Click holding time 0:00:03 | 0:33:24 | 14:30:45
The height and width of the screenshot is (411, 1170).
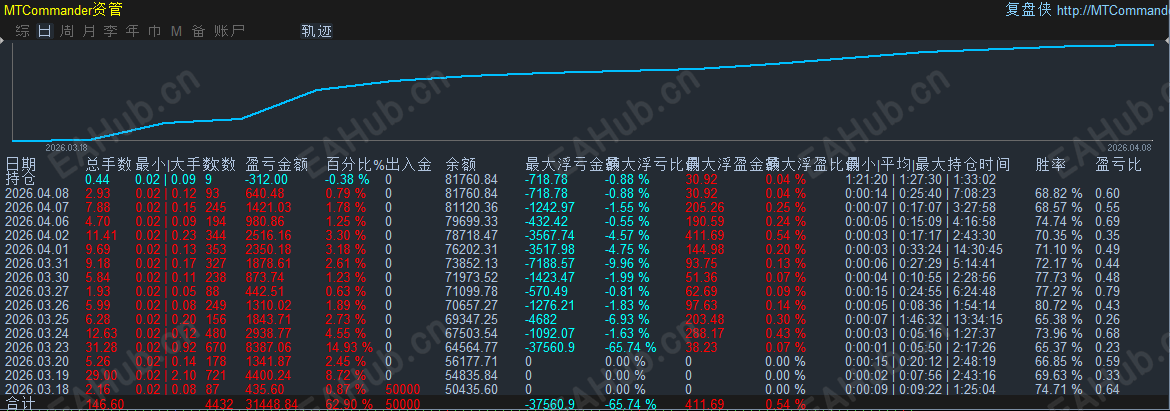coord(924,249)
